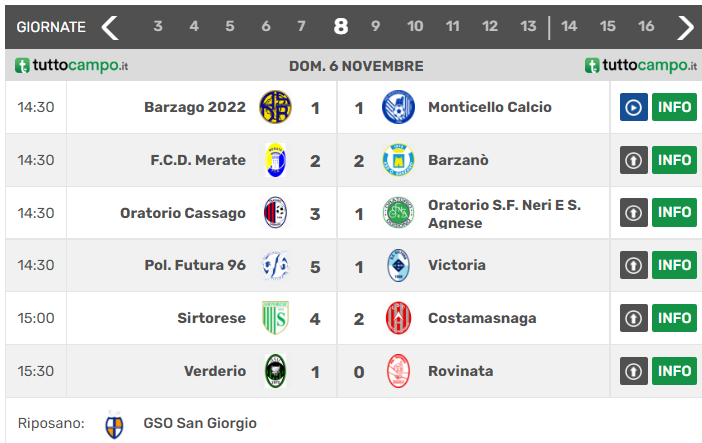
Task: Open the F.C.D. Merate team page
Action: point(198,160)
